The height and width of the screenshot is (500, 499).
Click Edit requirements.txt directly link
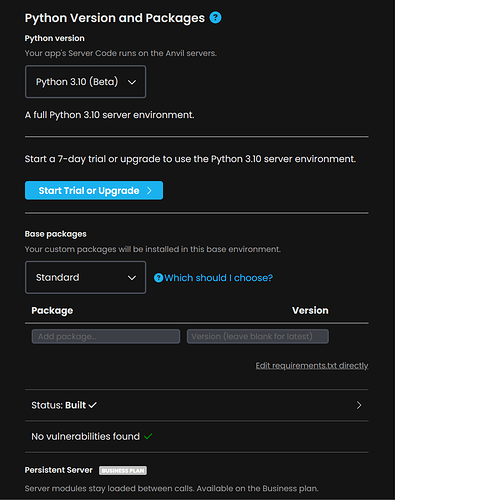312,366
